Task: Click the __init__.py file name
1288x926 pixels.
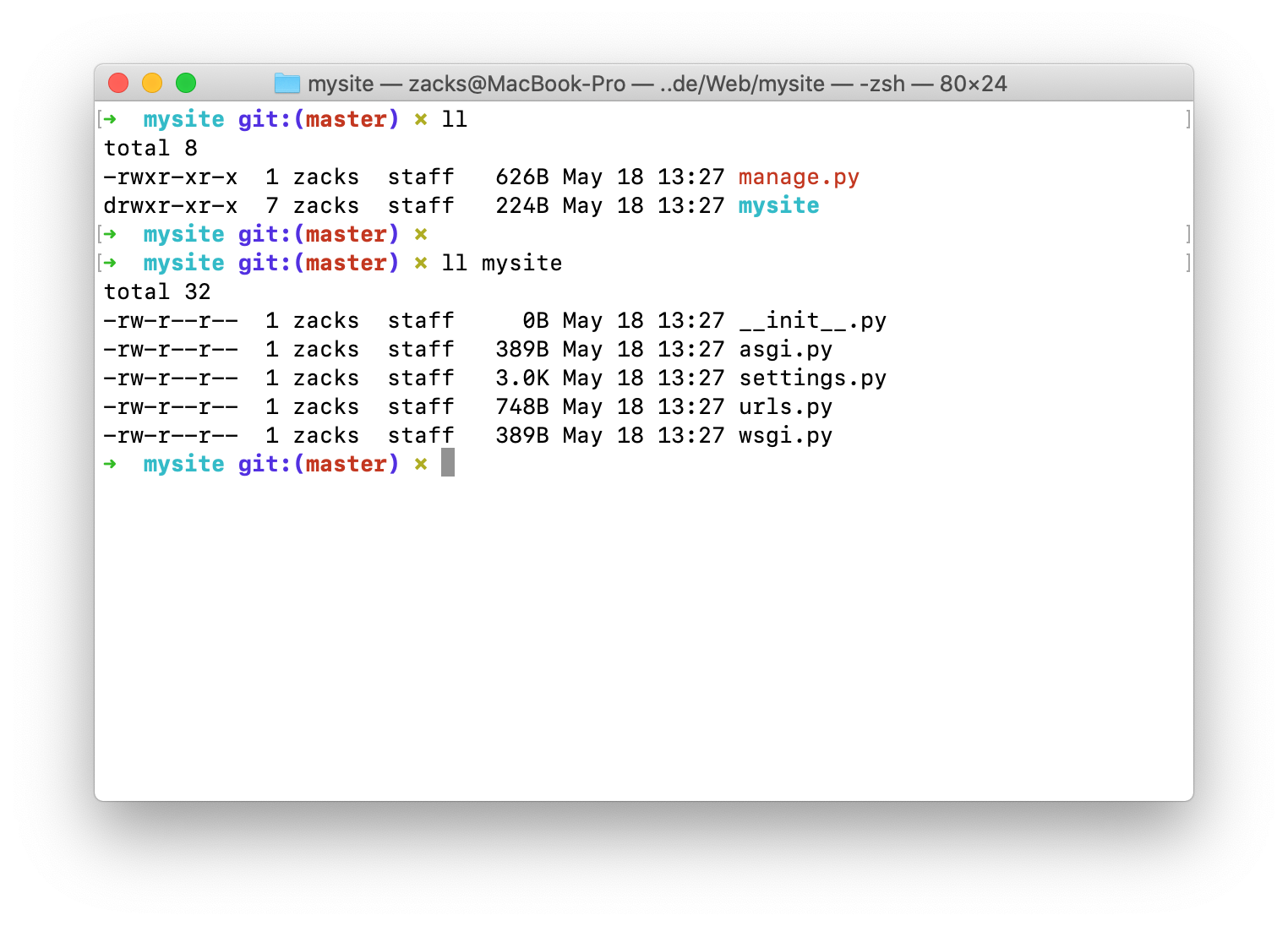Action: pos(812,321)
